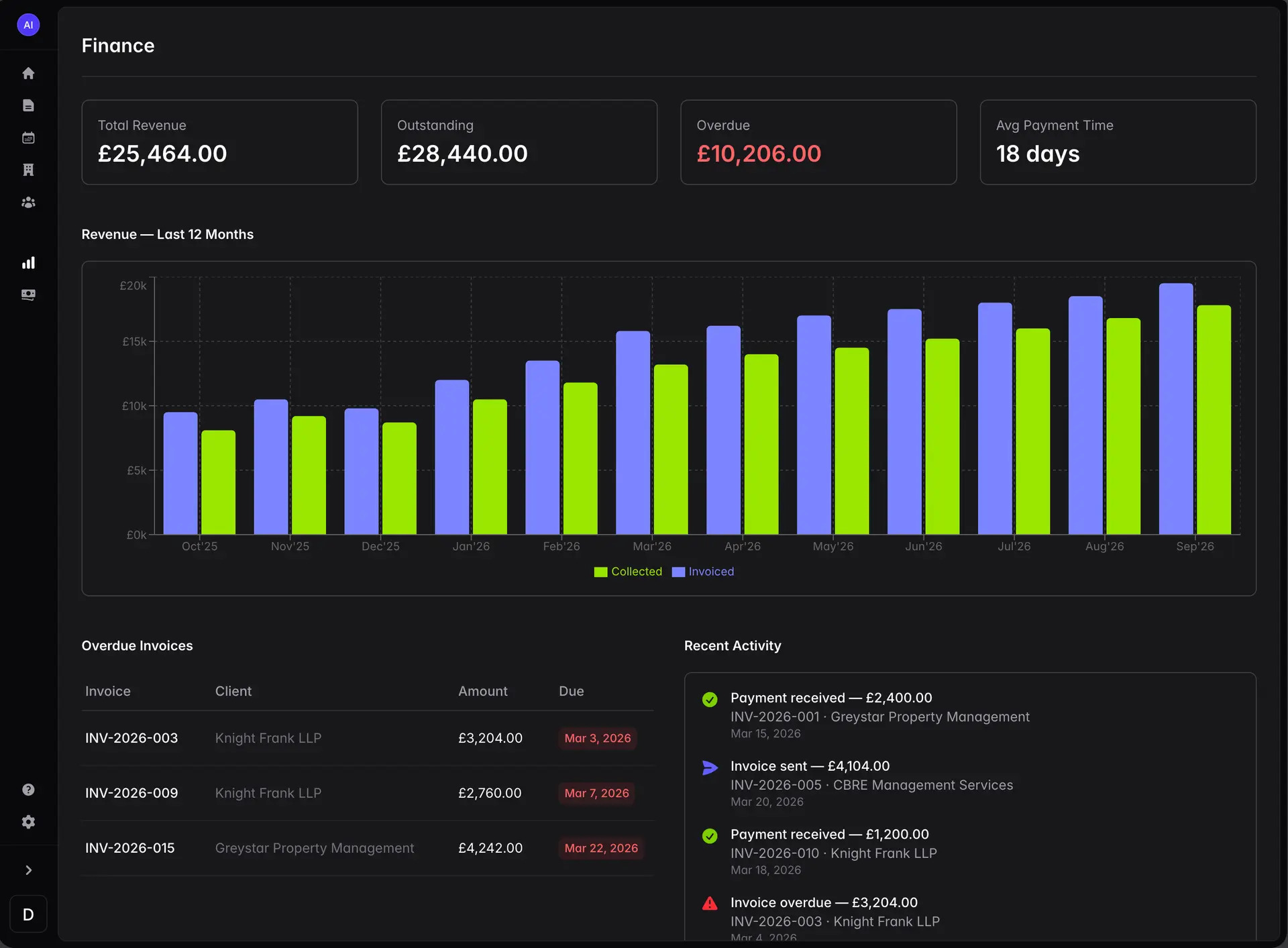Click the red warning triangle for Invoice overdue

tap(710, 904)
